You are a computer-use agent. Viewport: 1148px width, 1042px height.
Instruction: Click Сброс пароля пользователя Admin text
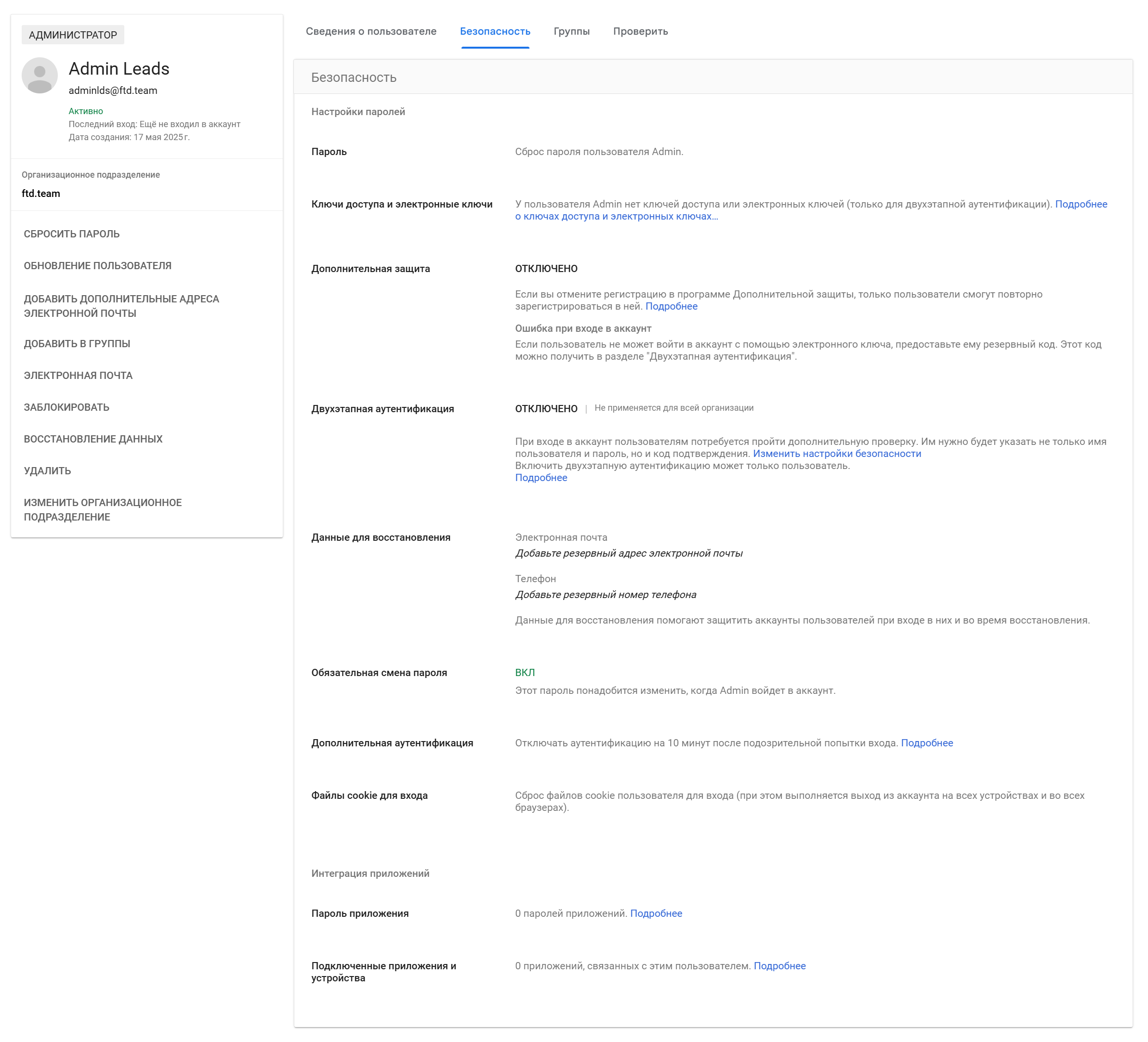click(599, 152)
